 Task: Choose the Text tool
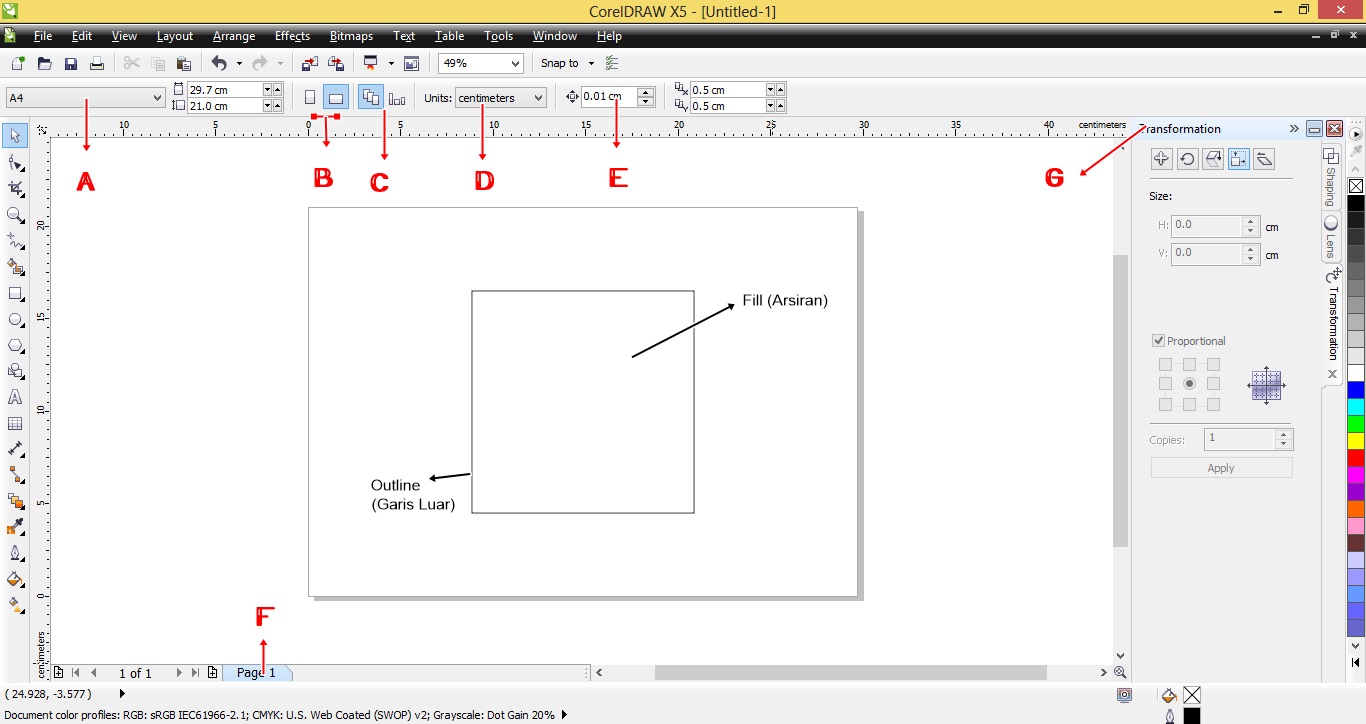tap(15, 397)
